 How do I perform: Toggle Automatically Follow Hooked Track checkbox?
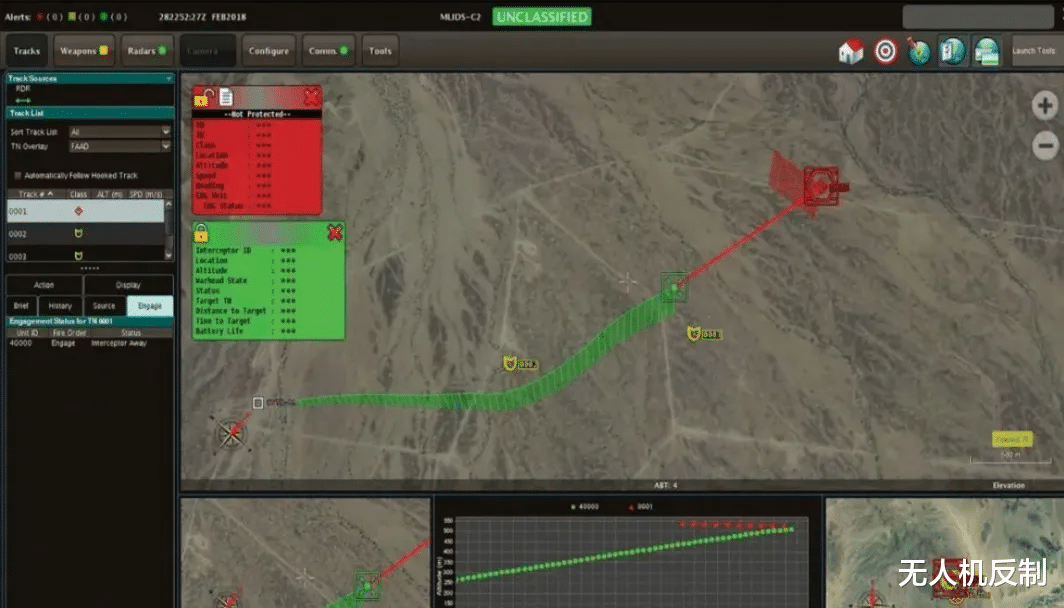click(x=18, y=176)
